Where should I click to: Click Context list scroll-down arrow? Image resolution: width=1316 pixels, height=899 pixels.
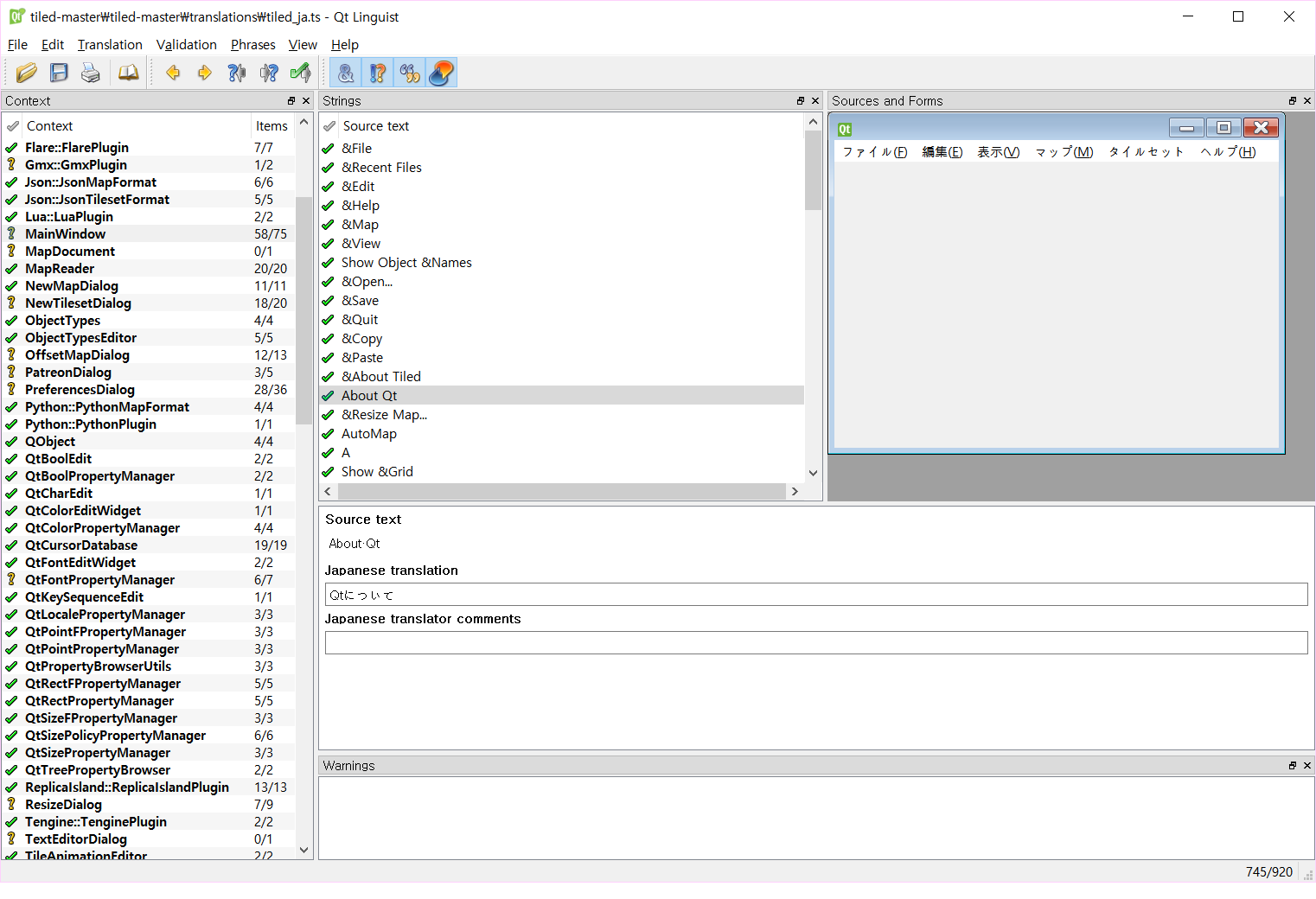[x=303, y=851]
